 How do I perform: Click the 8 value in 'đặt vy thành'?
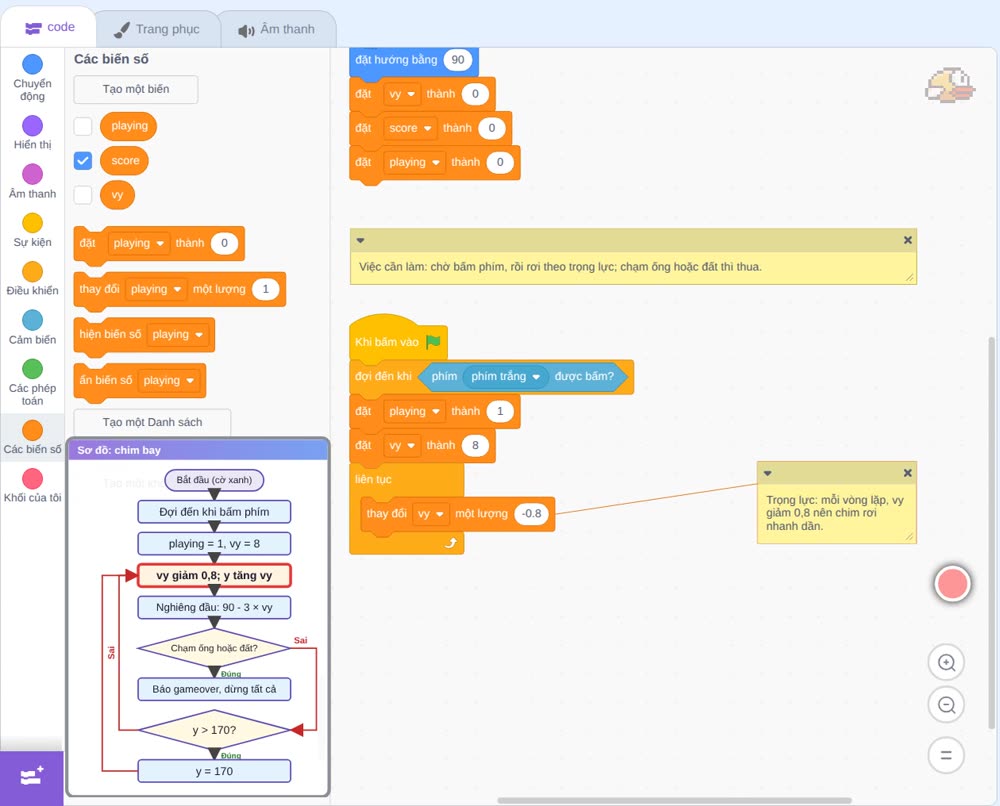[475, 445]
